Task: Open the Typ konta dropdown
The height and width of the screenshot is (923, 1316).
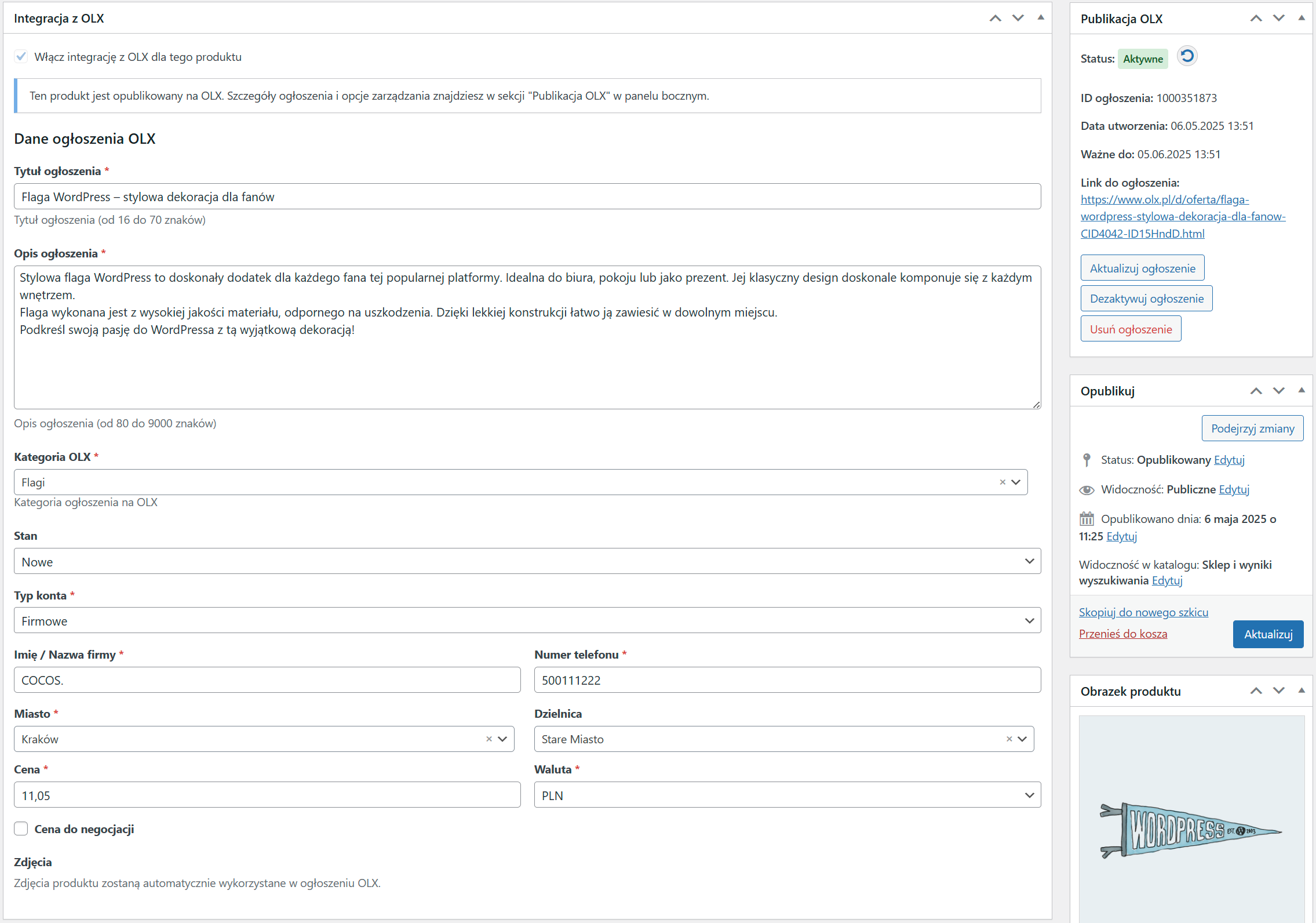Action: [x=527, y=620]
